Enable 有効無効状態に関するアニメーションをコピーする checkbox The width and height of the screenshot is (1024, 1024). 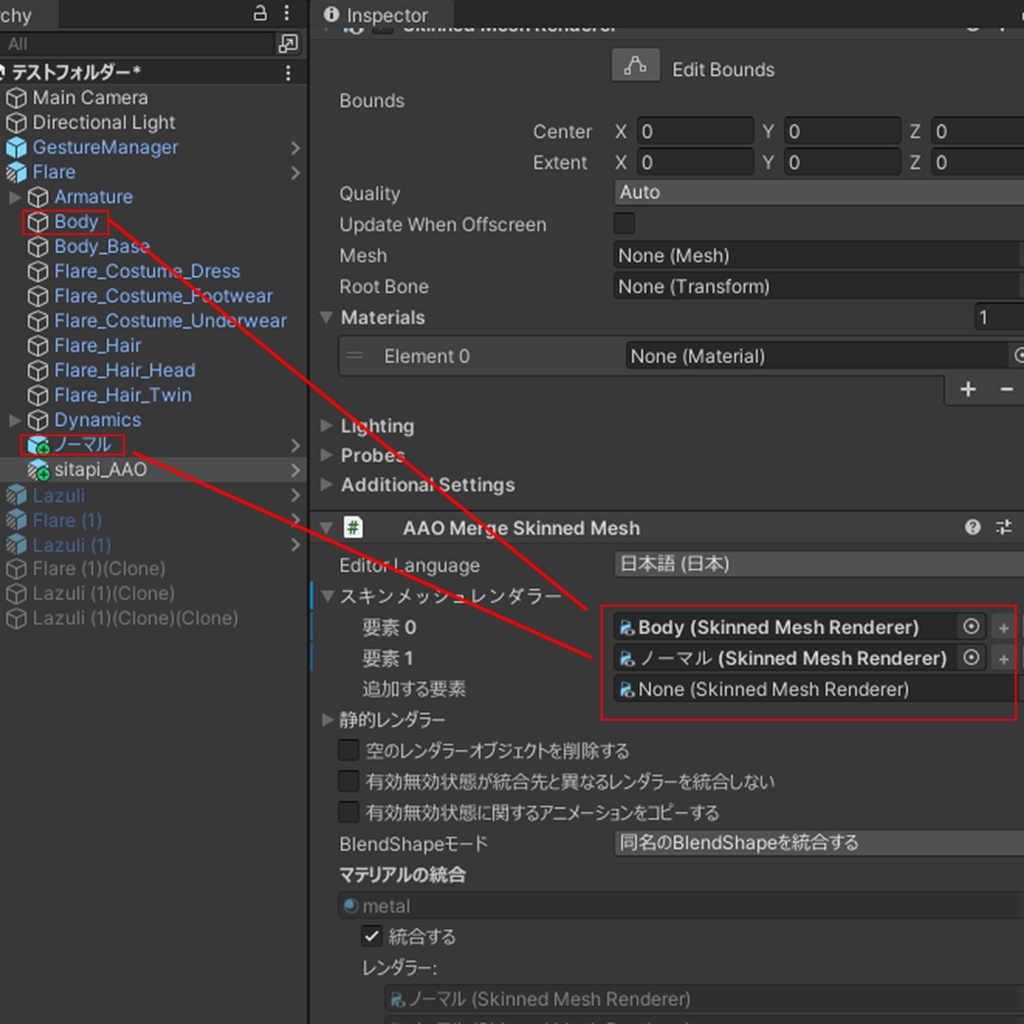tap(349, 812)
